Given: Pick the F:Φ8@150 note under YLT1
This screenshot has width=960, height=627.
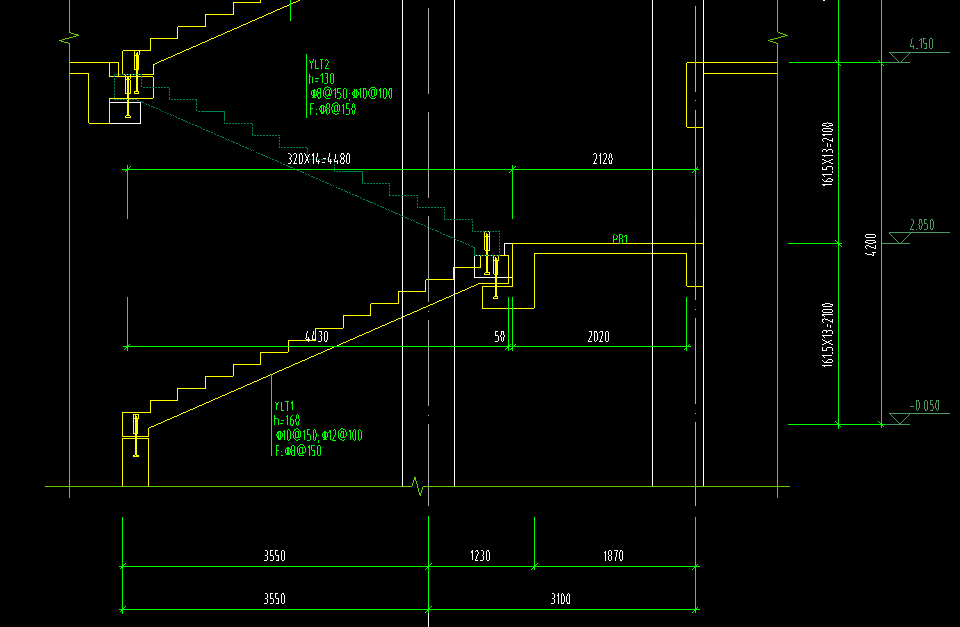Looking at the screenshot, I should click(298, 451).
